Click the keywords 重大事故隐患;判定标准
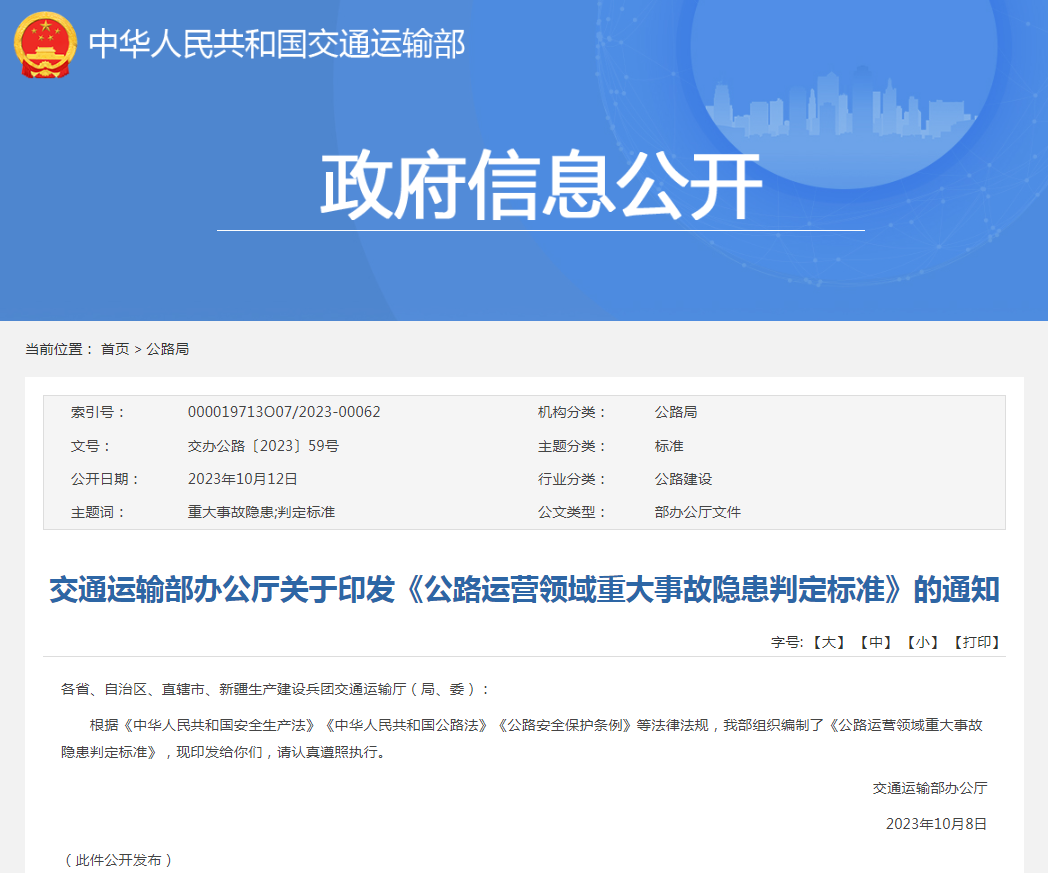This screenshot has height=873, width=1048. (x=261, y=512)
